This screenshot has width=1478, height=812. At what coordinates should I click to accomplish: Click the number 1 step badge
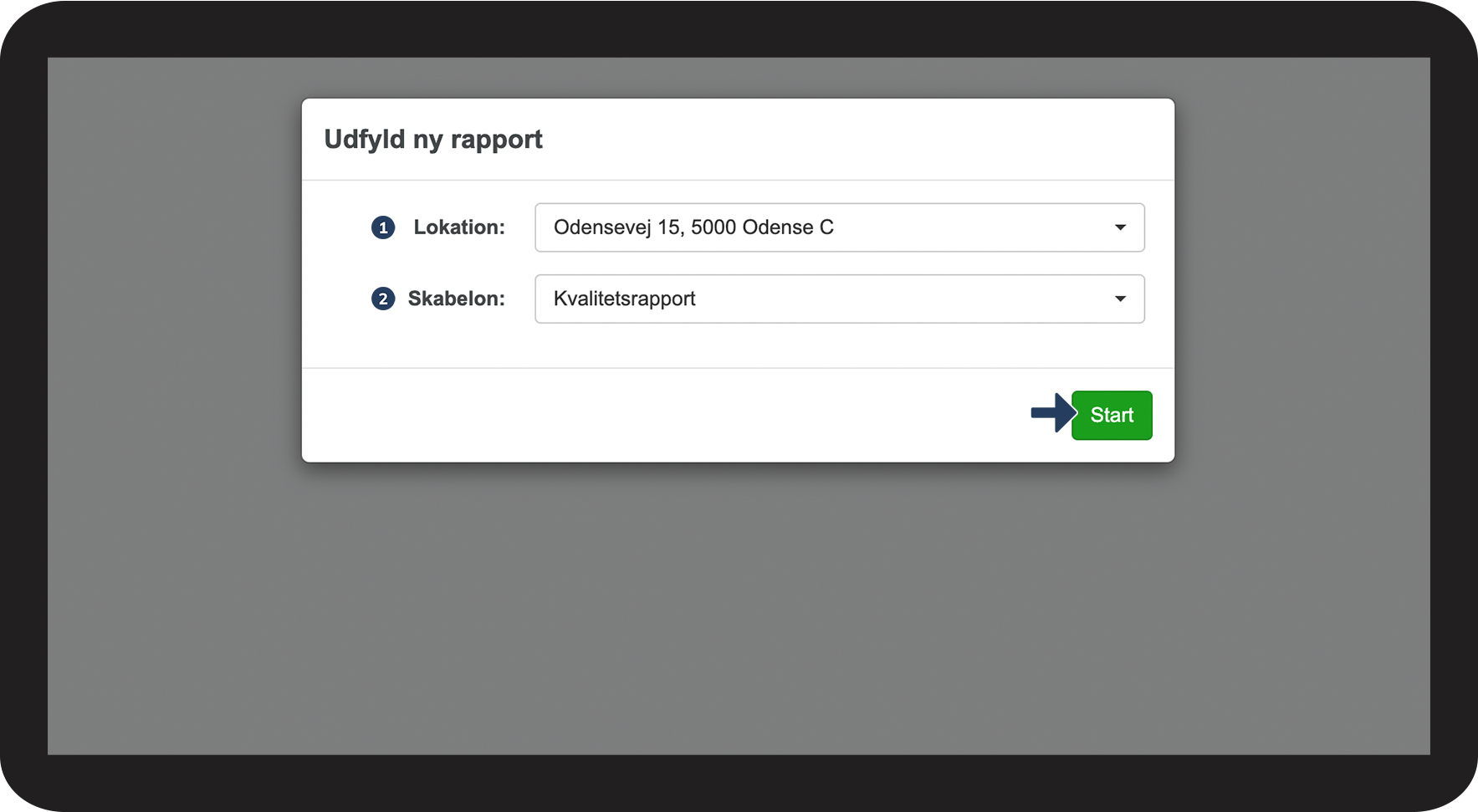[x=383, y=227]
